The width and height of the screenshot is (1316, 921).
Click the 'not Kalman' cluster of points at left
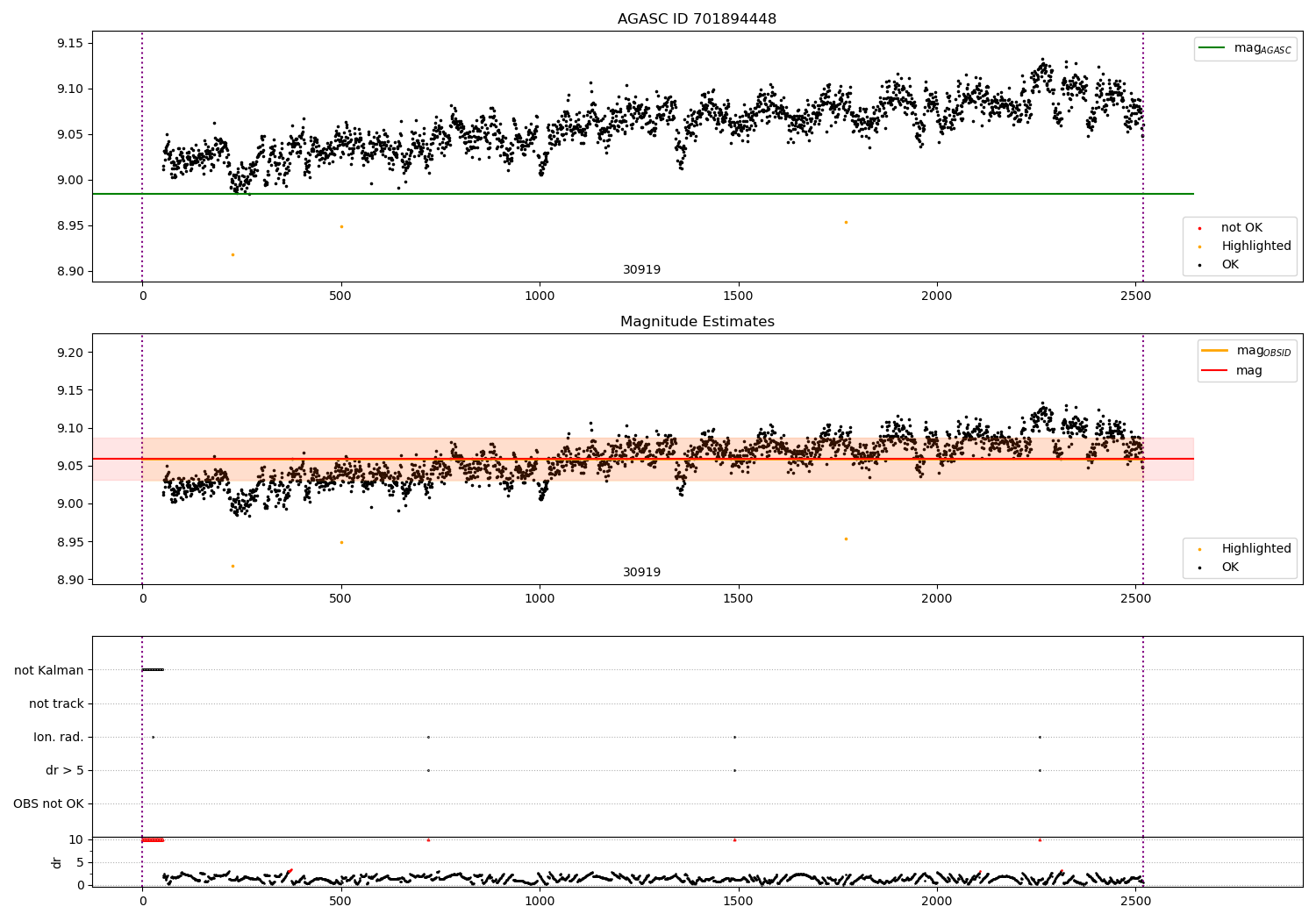pyautogui.click(x=153, y=669)
